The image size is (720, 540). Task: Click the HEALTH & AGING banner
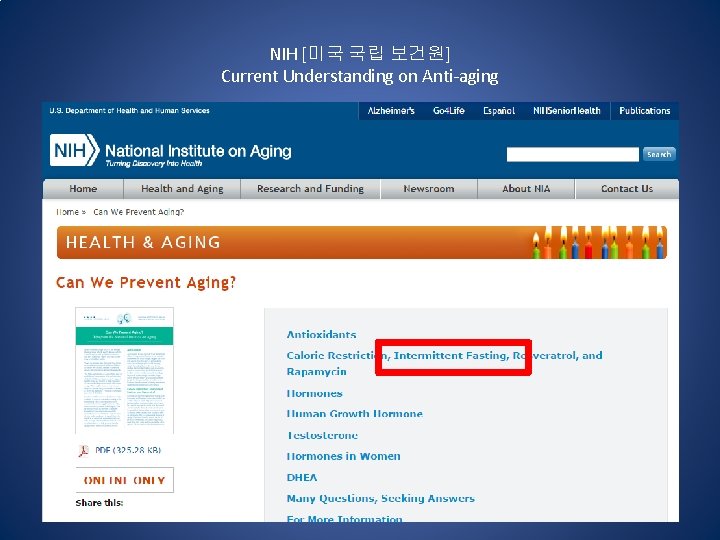(x=362, y=242)
